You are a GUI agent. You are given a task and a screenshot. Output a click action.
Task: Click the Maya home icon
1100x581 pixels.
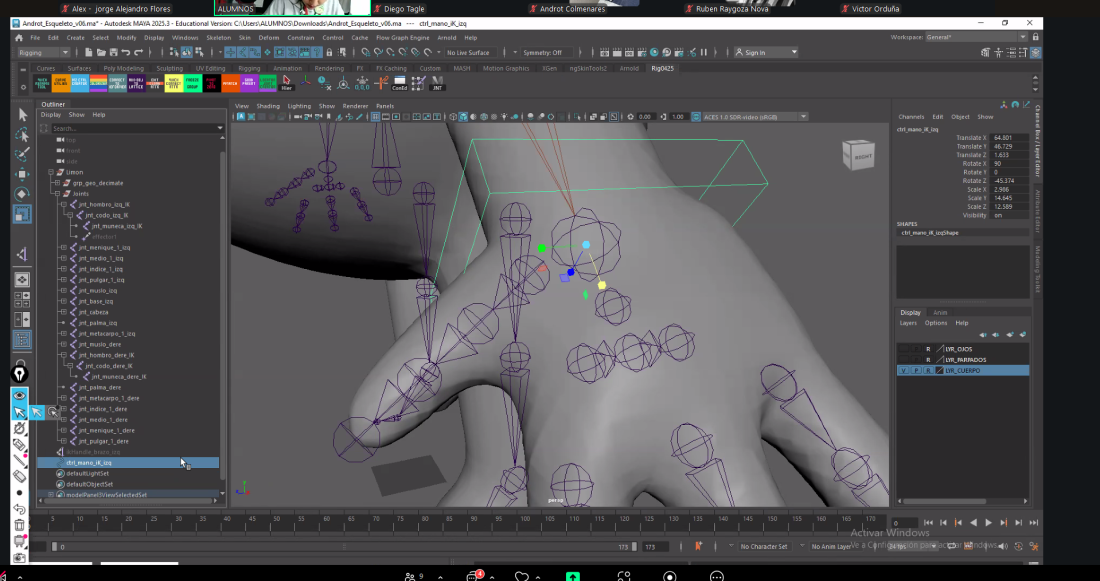click(18, 38)
